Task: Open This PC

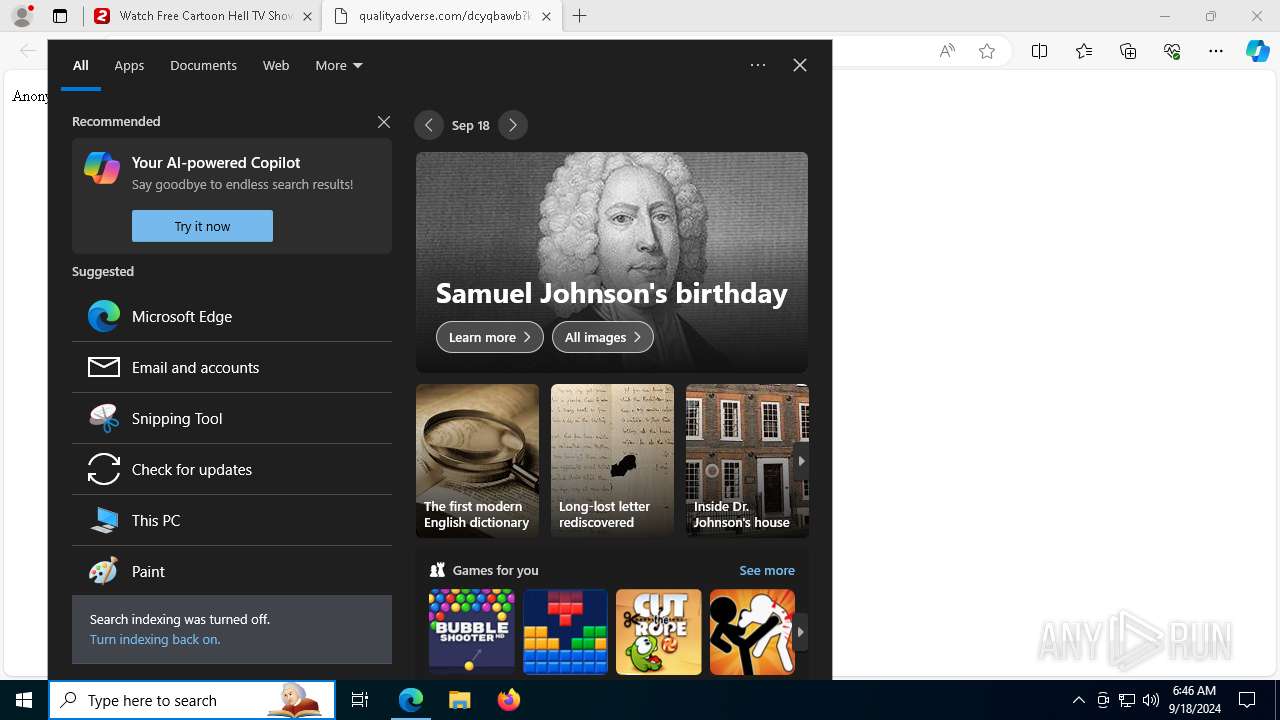Action: 232,520
